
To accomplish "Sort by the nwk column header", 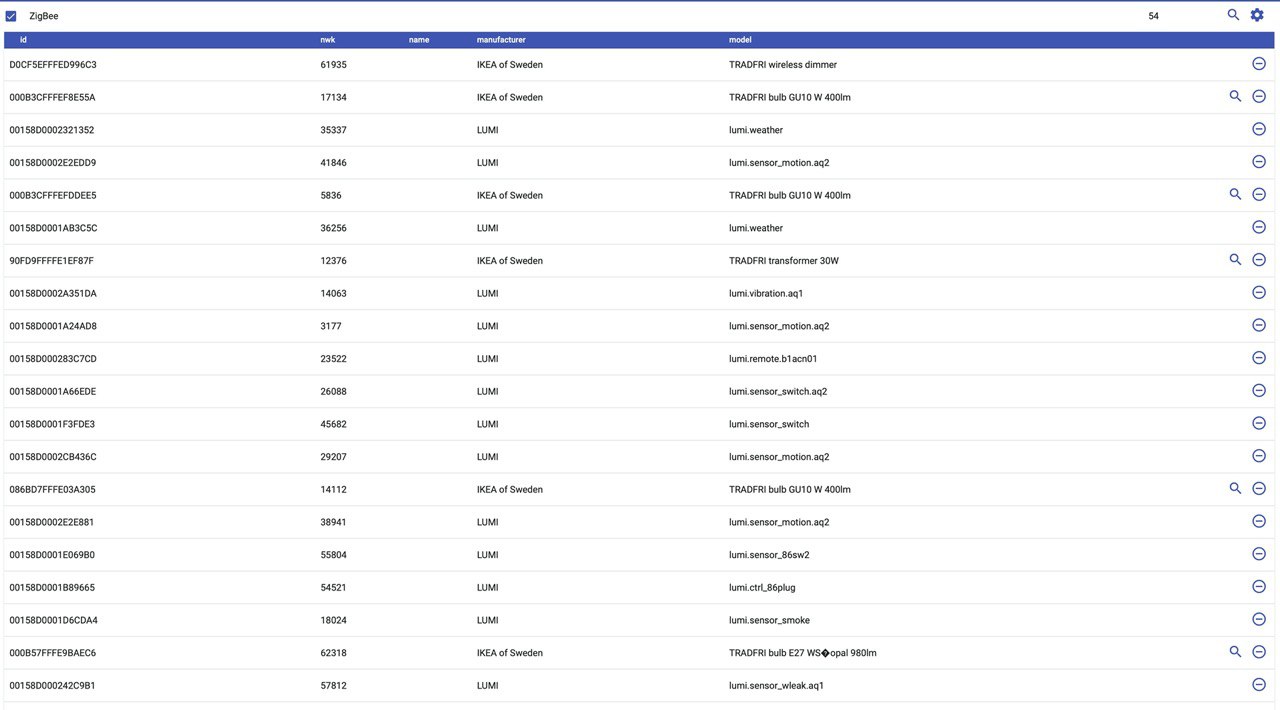I will [x=328, y=40].
